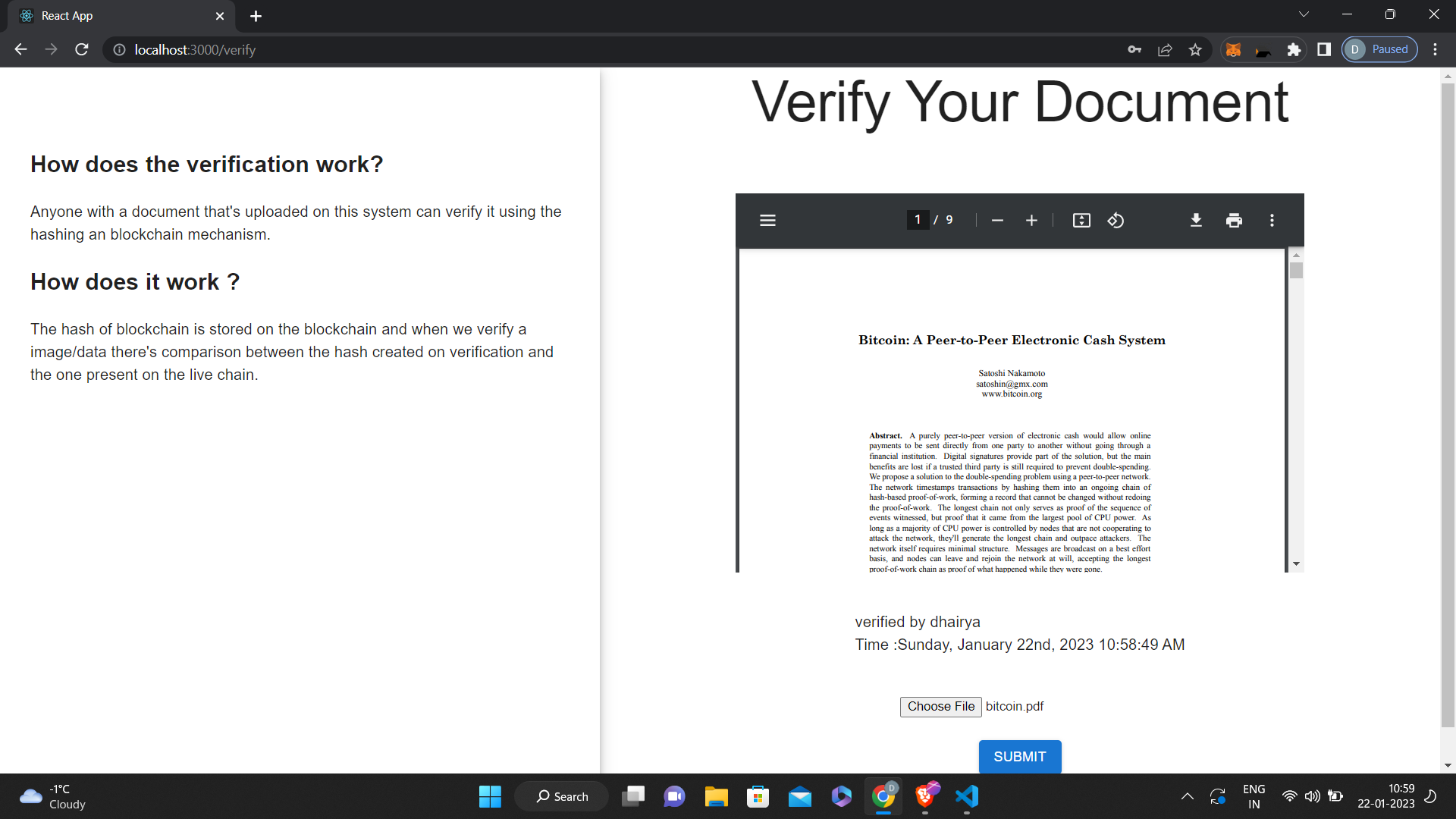Open PDF viewer more actions menu
Viewport: 1456px width, 819px height.
tap(1272, 221)
